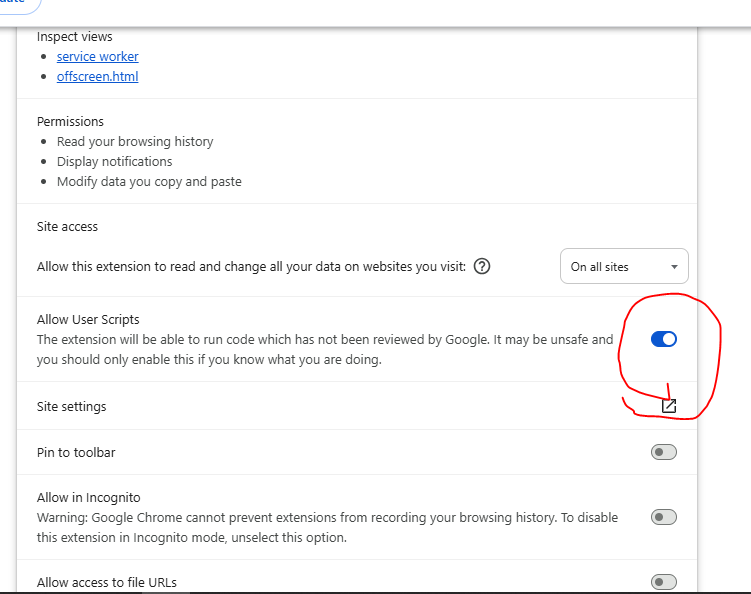751x594 pixels.
Task: Expand the 'On all sites' dropdown
Action: pyautogui.click(x=624, y=266)
